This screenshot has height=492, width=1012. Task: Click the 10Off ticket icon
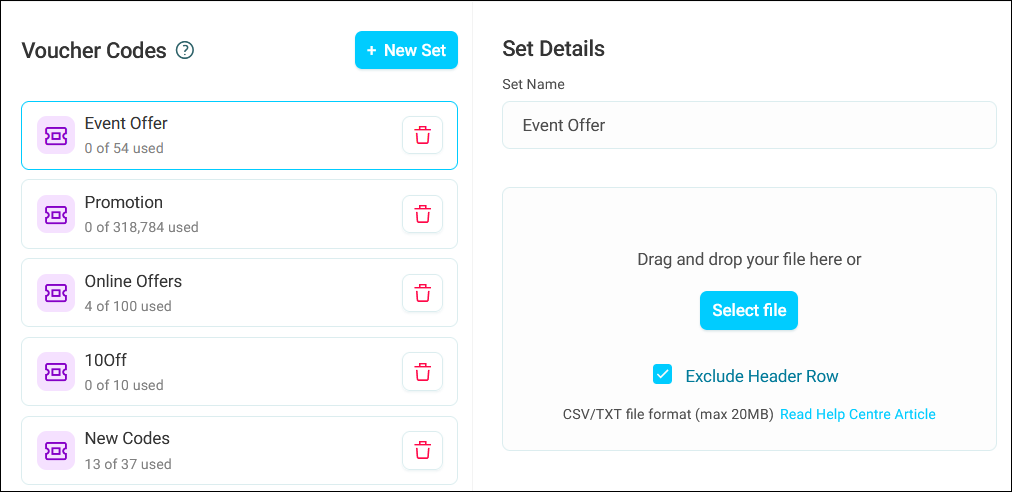pyautogui.click(x=56, y=372)
